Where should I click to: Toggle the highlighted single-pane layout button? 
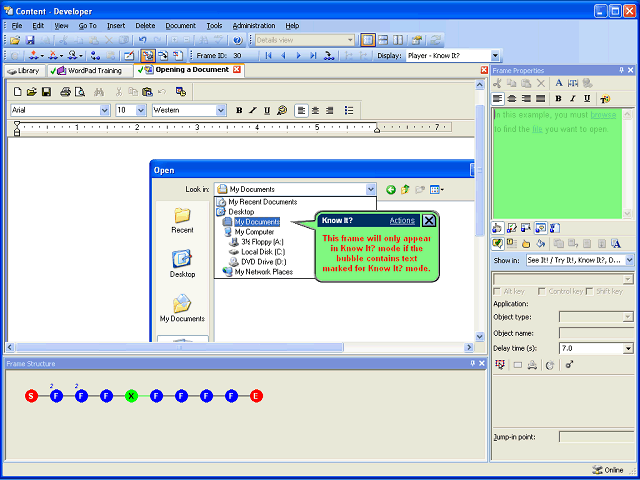pyautogui.click(x=368, y=40)
